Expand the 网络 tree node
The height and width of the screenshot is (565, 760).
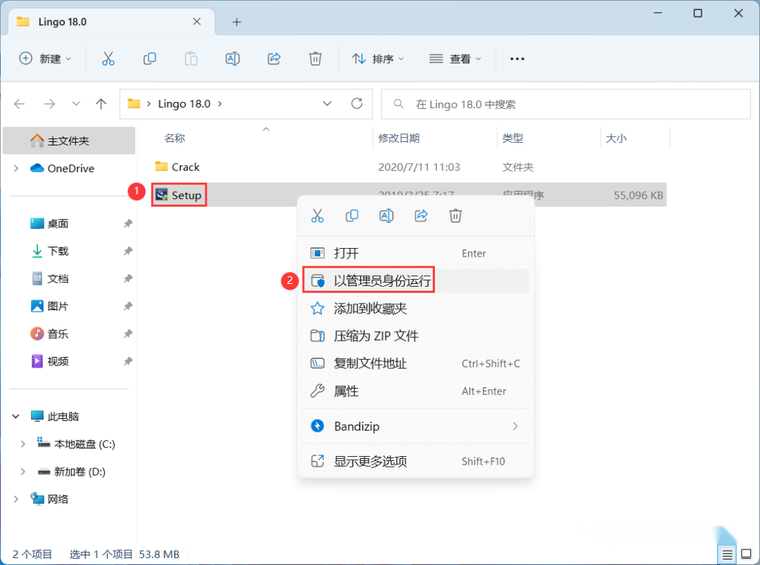(x=16, y=499)
